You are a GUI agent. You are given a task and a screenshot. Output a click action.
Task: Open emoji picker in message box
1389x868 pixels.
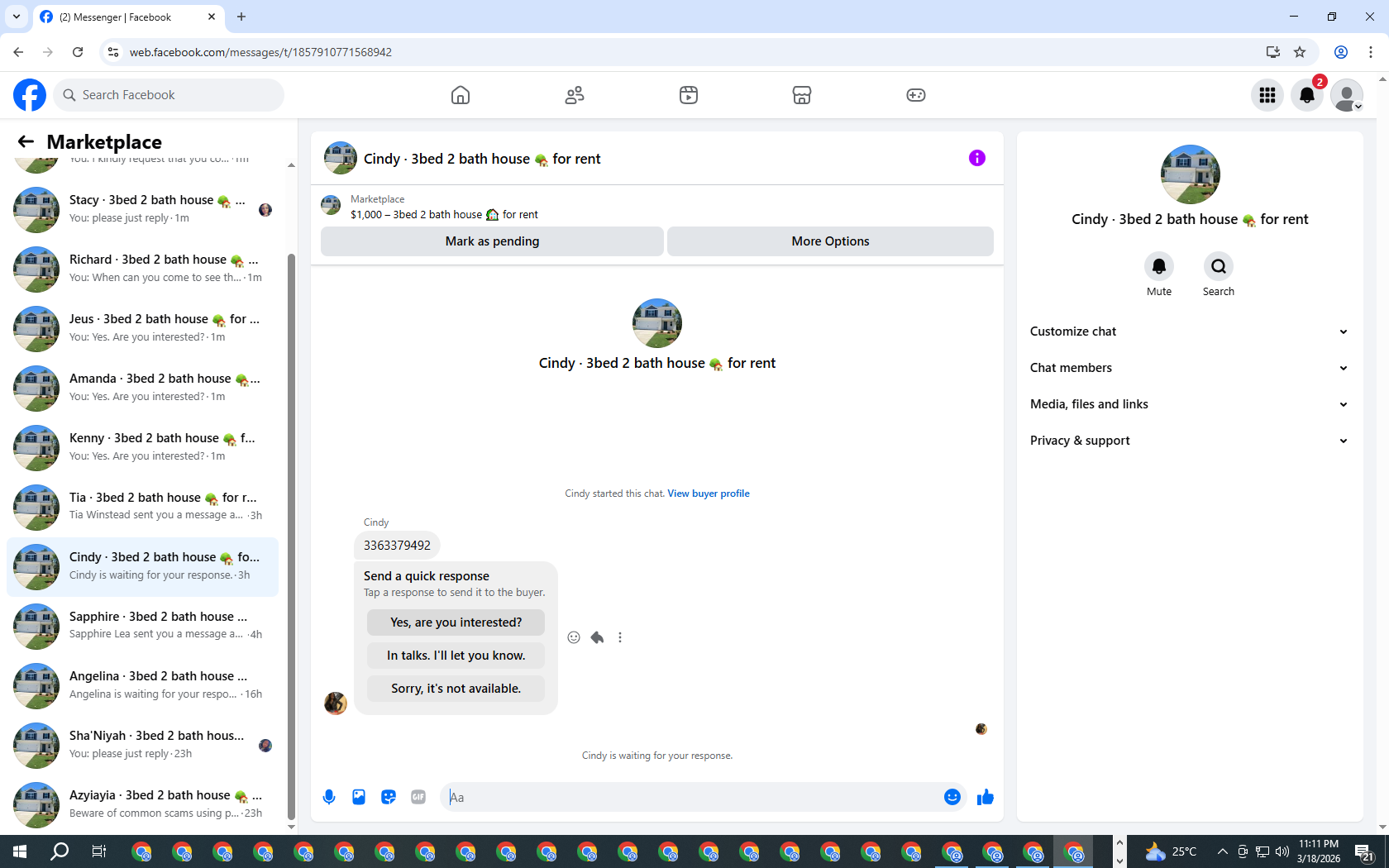952,797
